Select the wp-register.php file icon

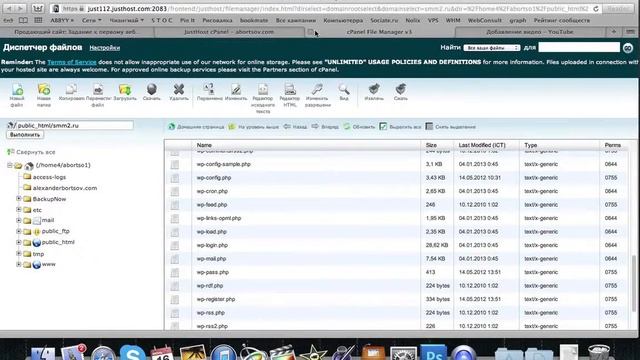coord(175,300)
